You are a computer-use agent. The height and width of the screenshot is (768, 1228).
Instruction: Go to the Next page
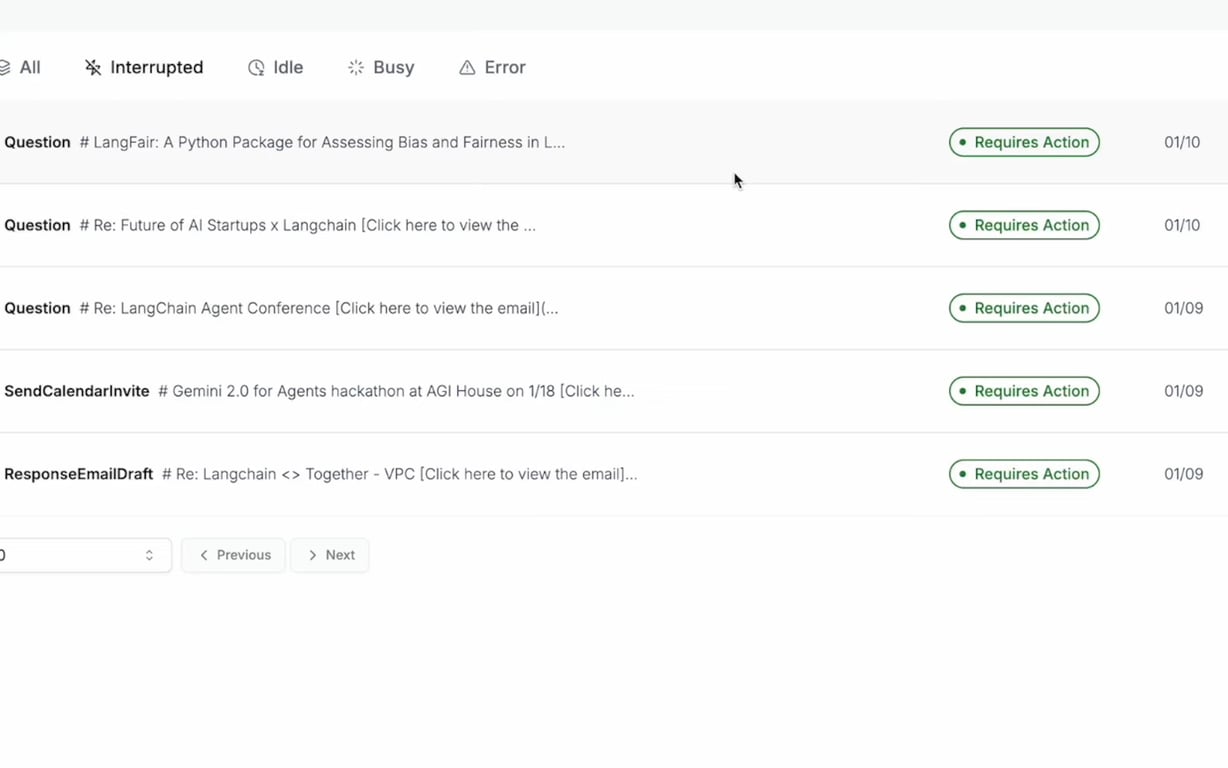330,555
